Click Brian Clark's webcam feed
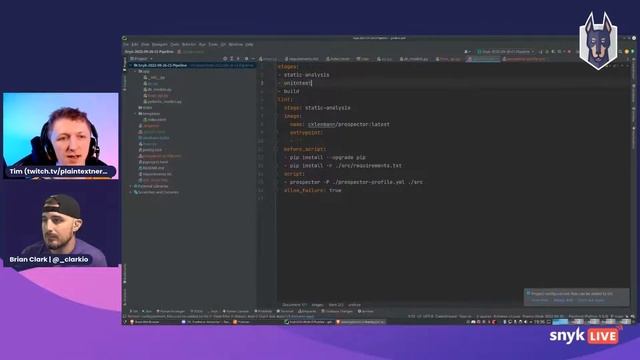The image size is (640, 360). [x=61, y=229]
